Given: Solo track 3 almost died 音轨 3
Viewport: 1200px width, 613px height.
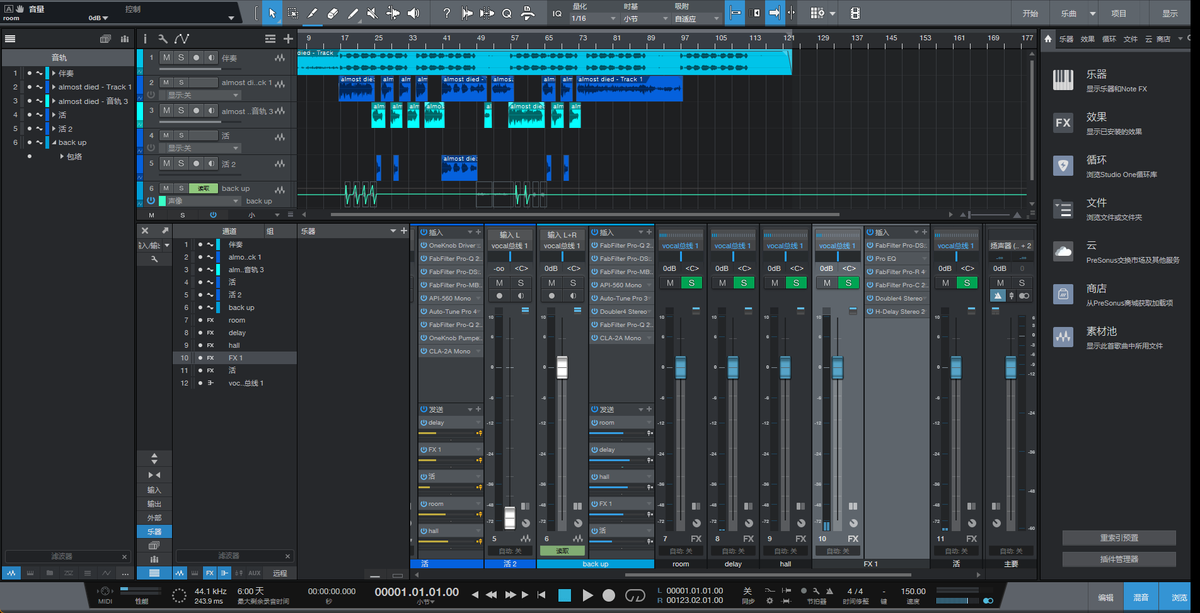Looking at the screenshot, I should pos(181,112).
